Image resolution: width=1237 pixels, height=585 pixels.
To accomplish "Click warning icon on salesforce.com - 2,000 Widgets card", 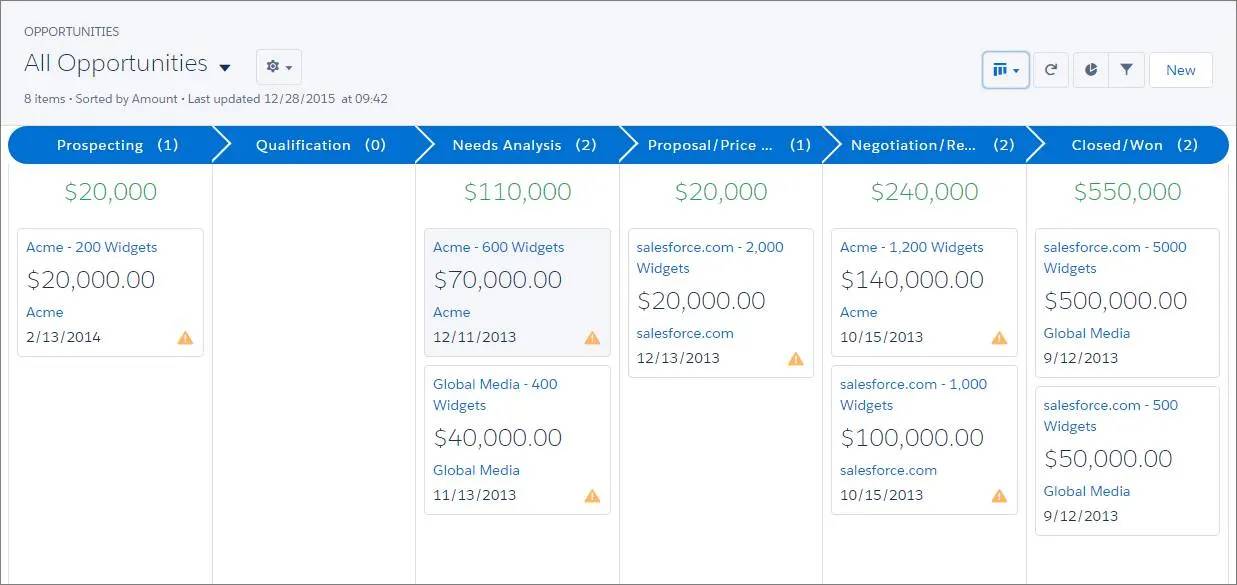I will pyautogui.click(x=796, y=358).
